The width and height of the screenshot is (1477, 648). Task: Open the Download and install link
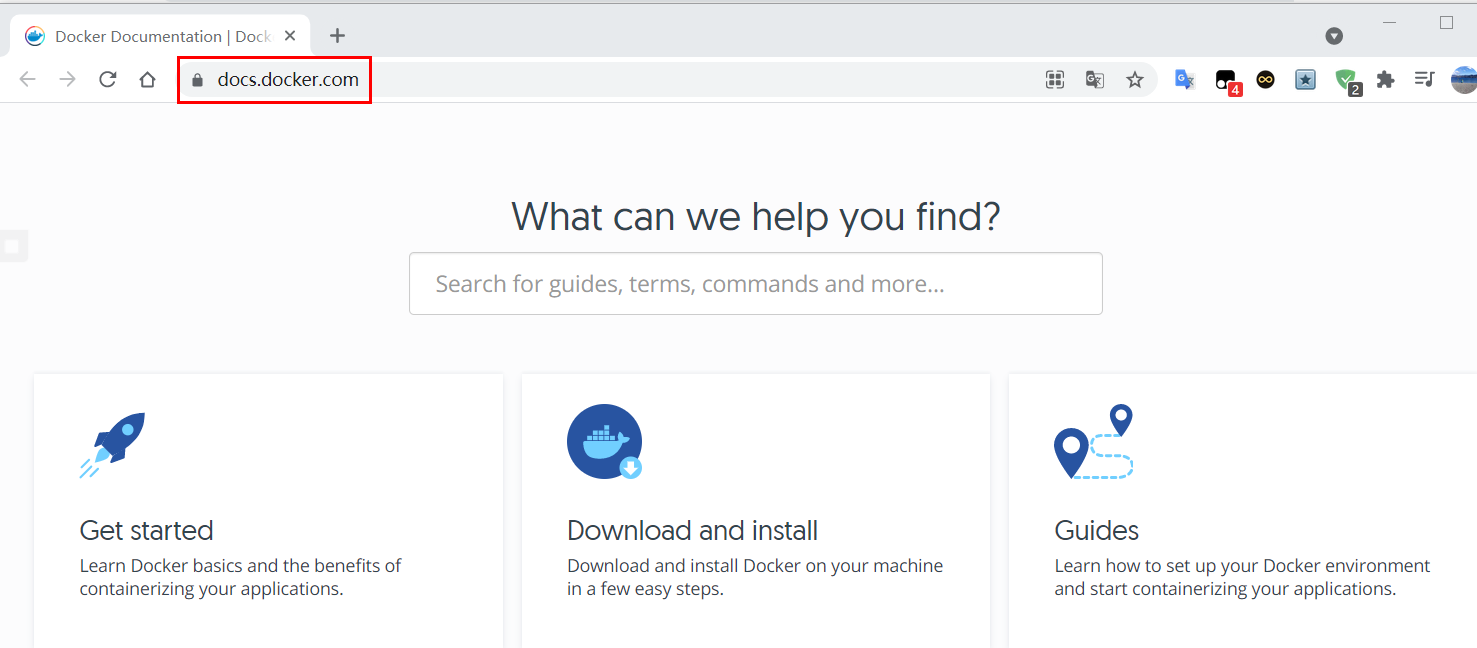tap(692, 530)
